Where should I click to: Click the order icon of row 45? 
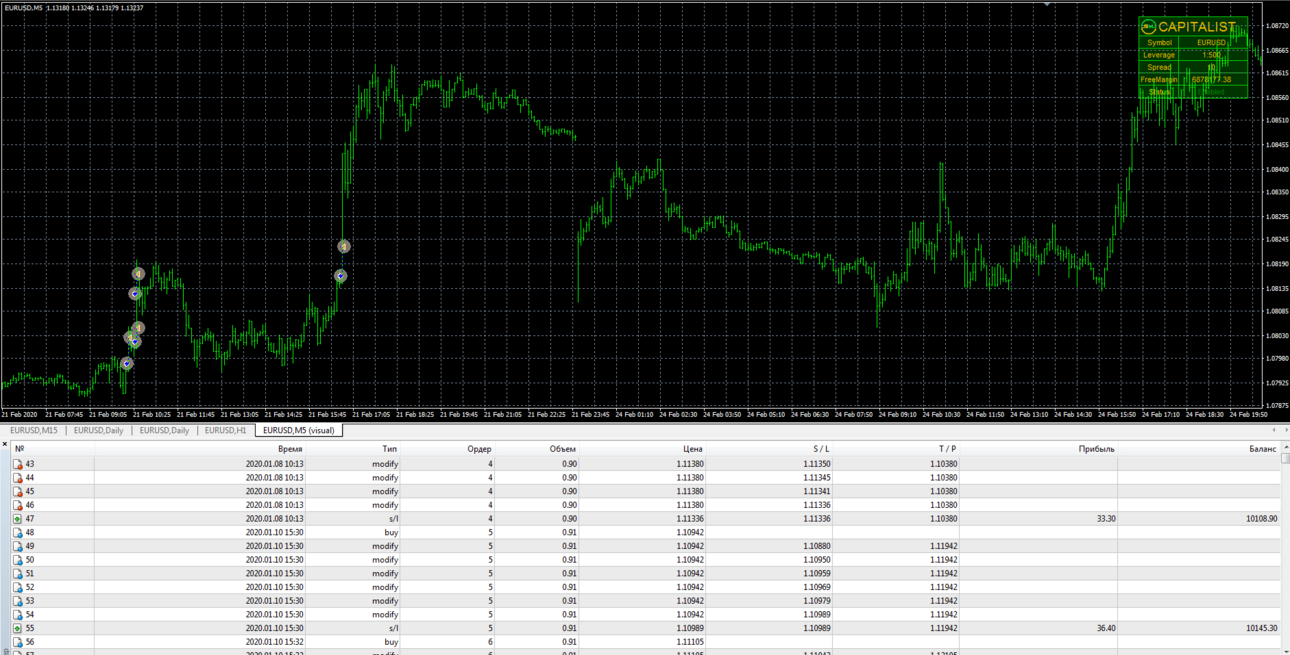18,491
